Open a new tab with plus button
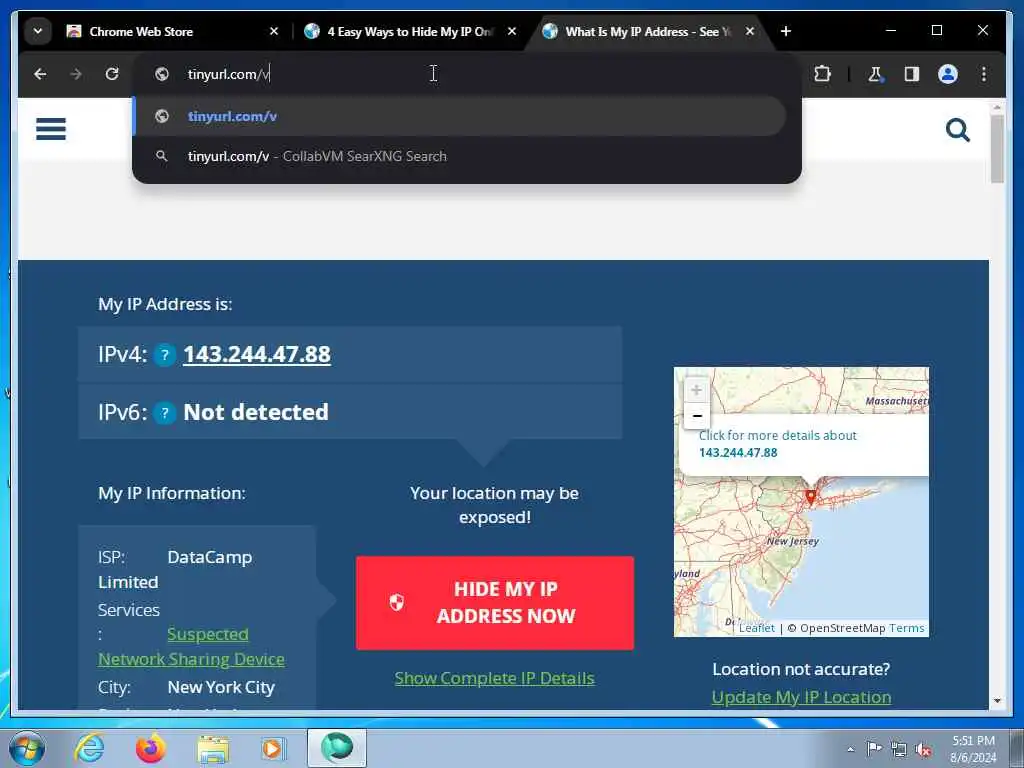Viewport: 1024px width, 768px height. pos(786,31)
